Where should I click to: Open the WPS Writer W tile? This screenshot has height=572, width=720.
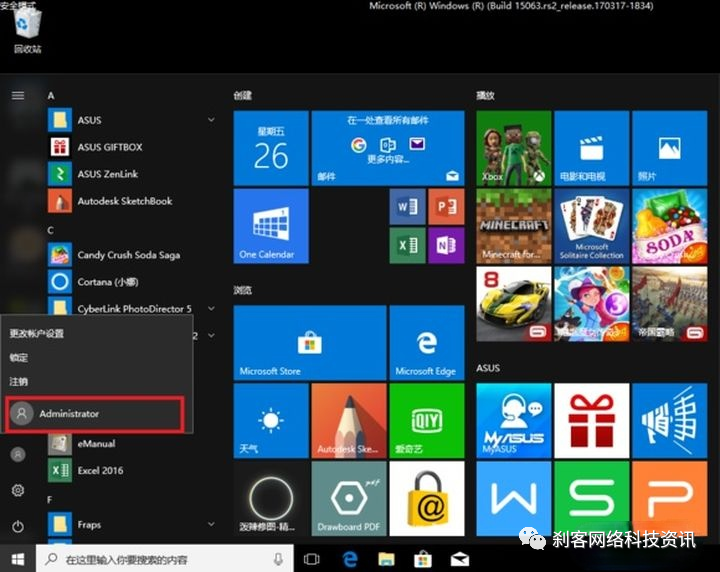514,499
